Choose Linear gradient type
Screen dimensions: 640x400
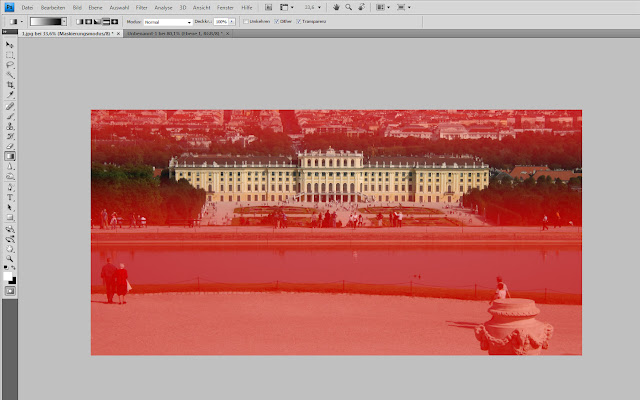tap(80, 22)
